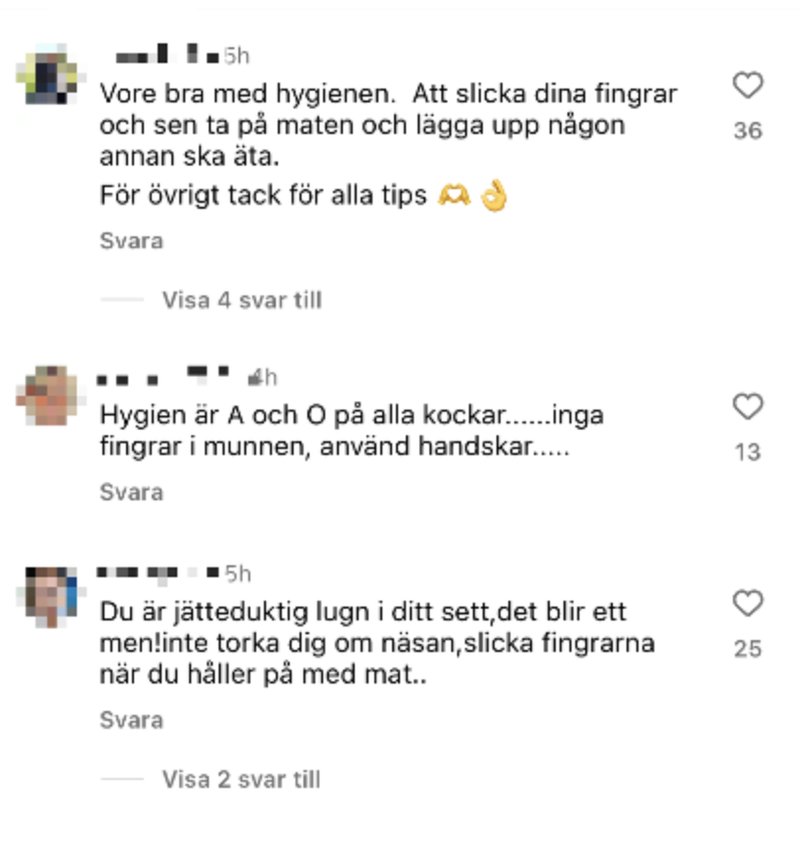This screenshot has width=800, height=843.
Task: Open avatar of the 'Du är jätteduktig' commenter
Action: 49,597
